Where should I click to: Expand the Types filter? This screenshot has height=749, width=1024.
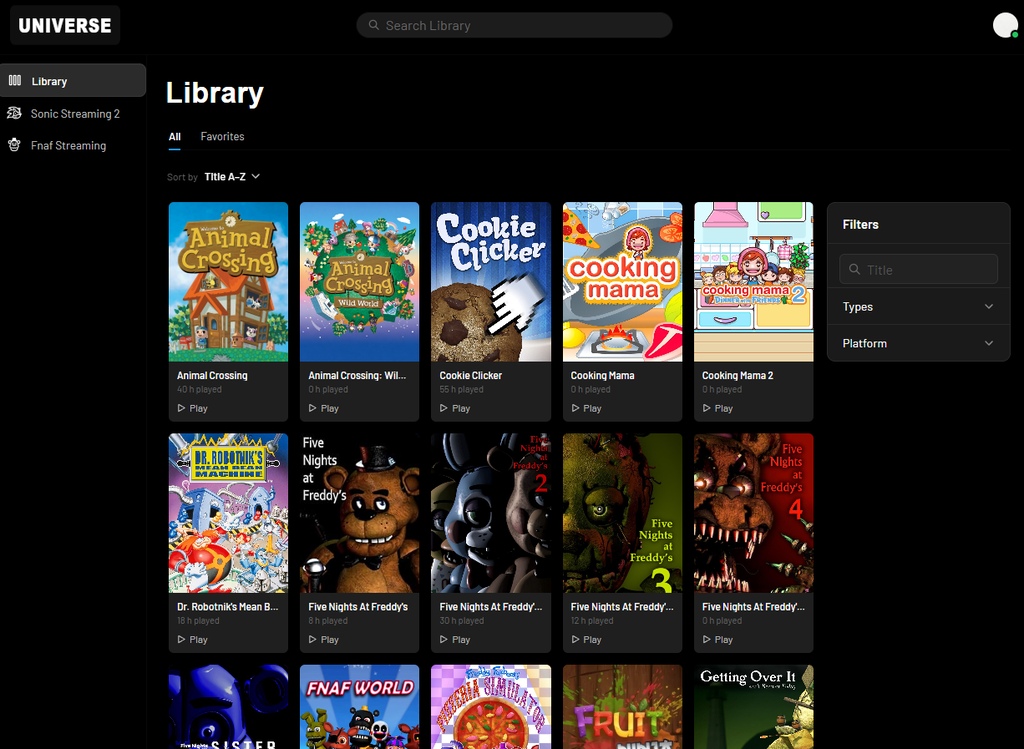918,306
